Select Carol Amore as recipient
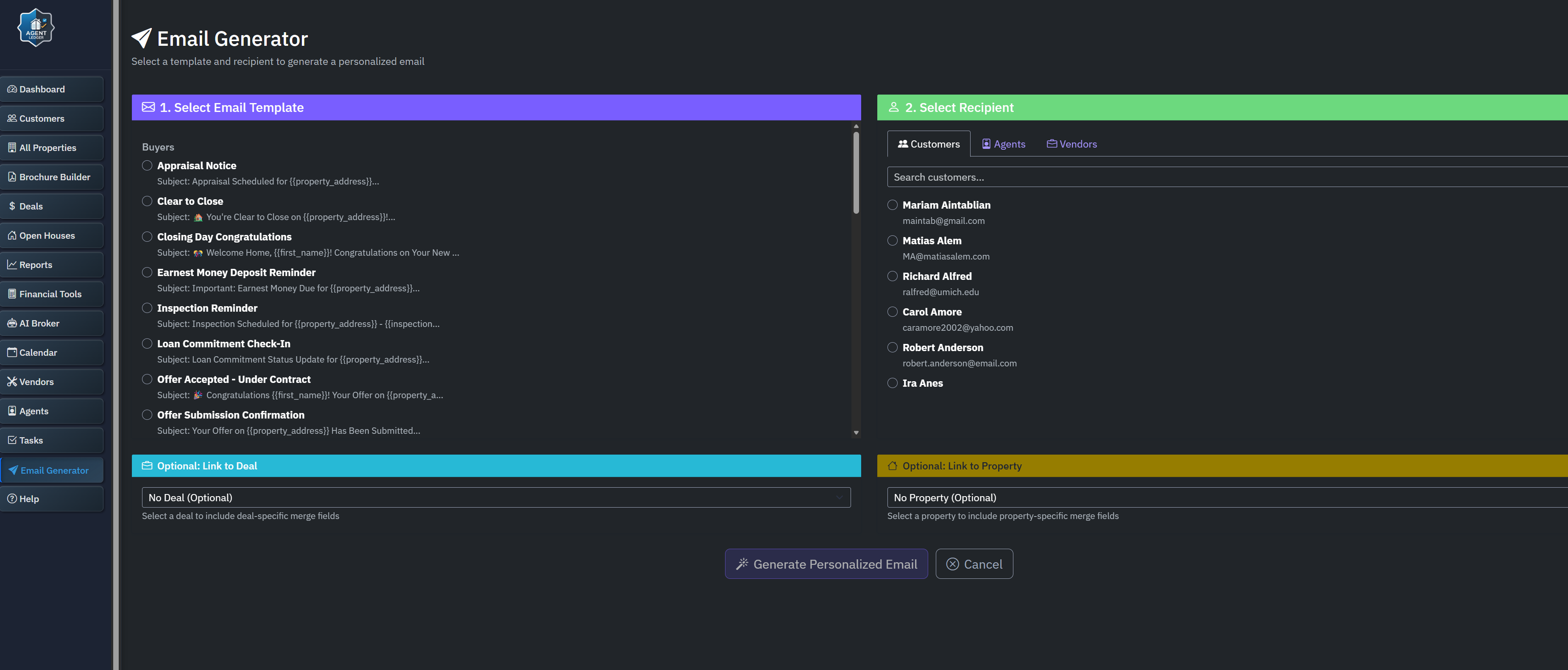 click(x=893, y=312)
